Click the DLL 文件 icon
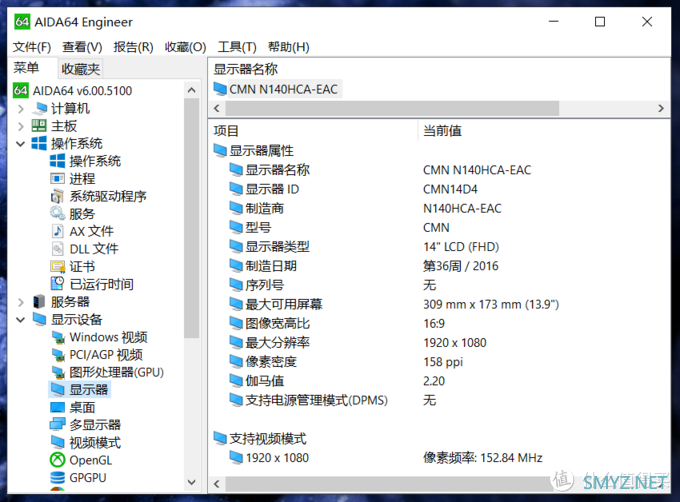680x502 pixels. [58, 249]
